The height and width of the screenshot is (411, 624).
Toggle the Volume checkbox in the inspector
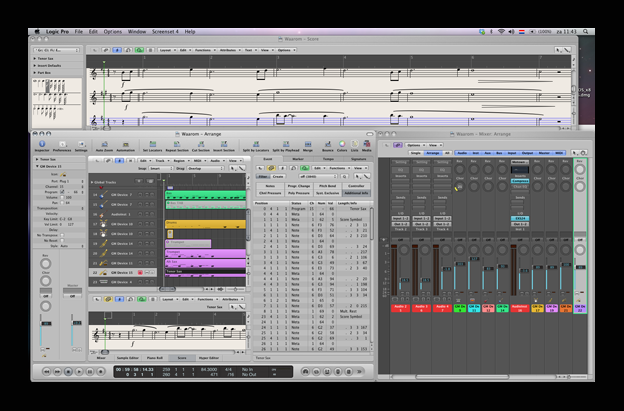(62, 197)
